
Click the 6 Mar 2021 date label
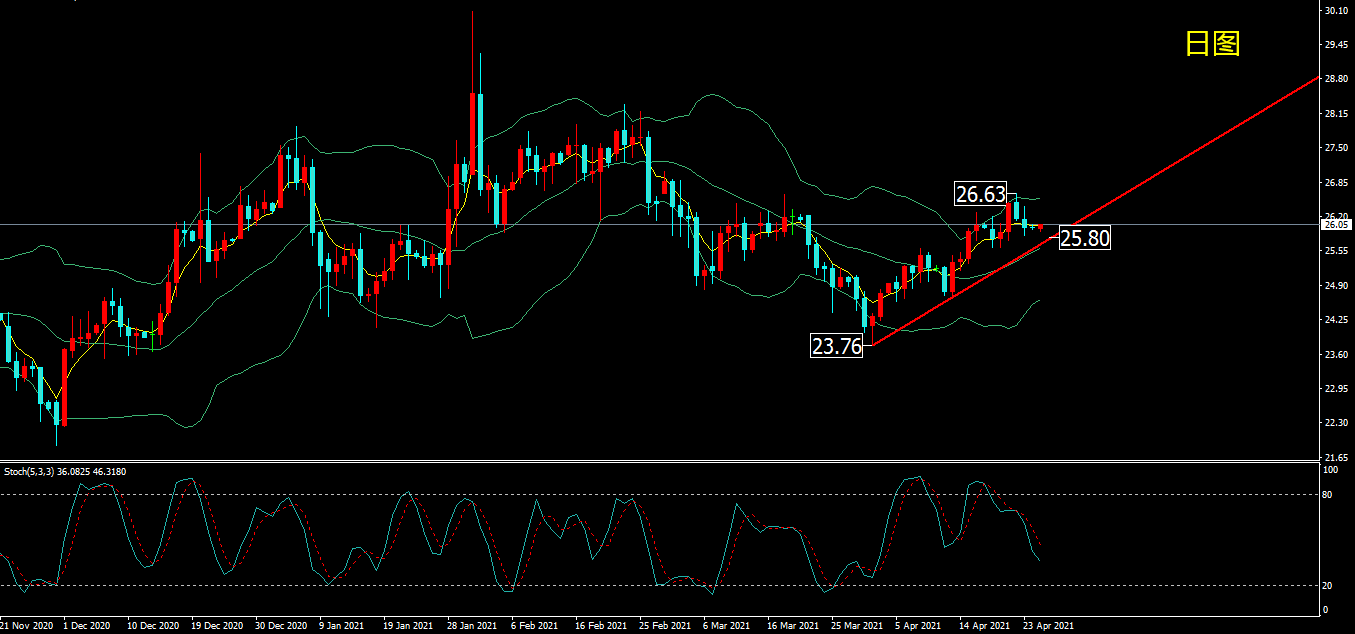coord(726,626)
